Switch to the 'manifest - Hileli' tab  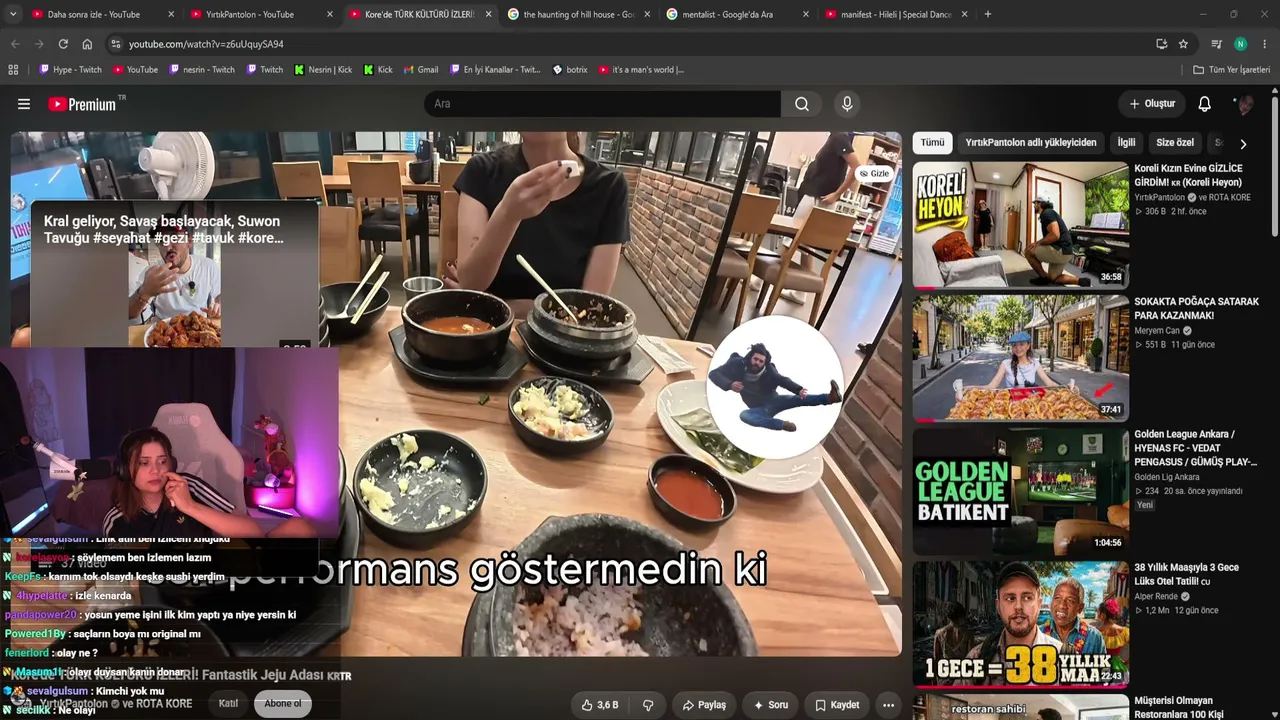895,14
